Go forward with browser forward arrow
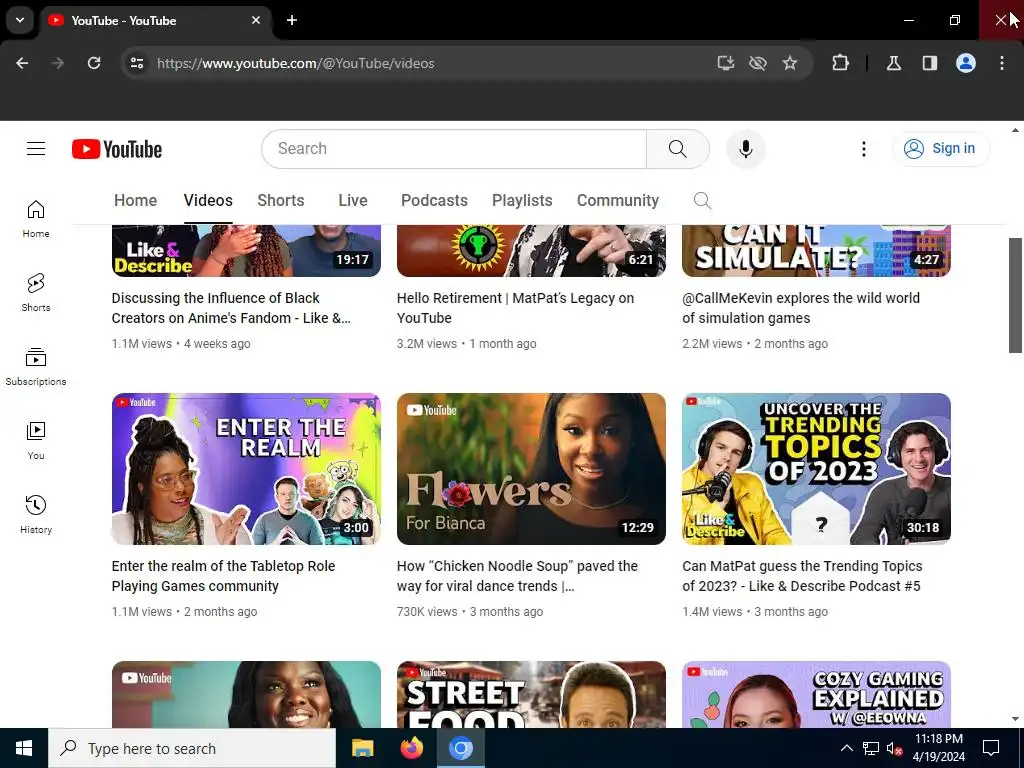Screen dimensions: 1024x768 (x=58, y=63)
